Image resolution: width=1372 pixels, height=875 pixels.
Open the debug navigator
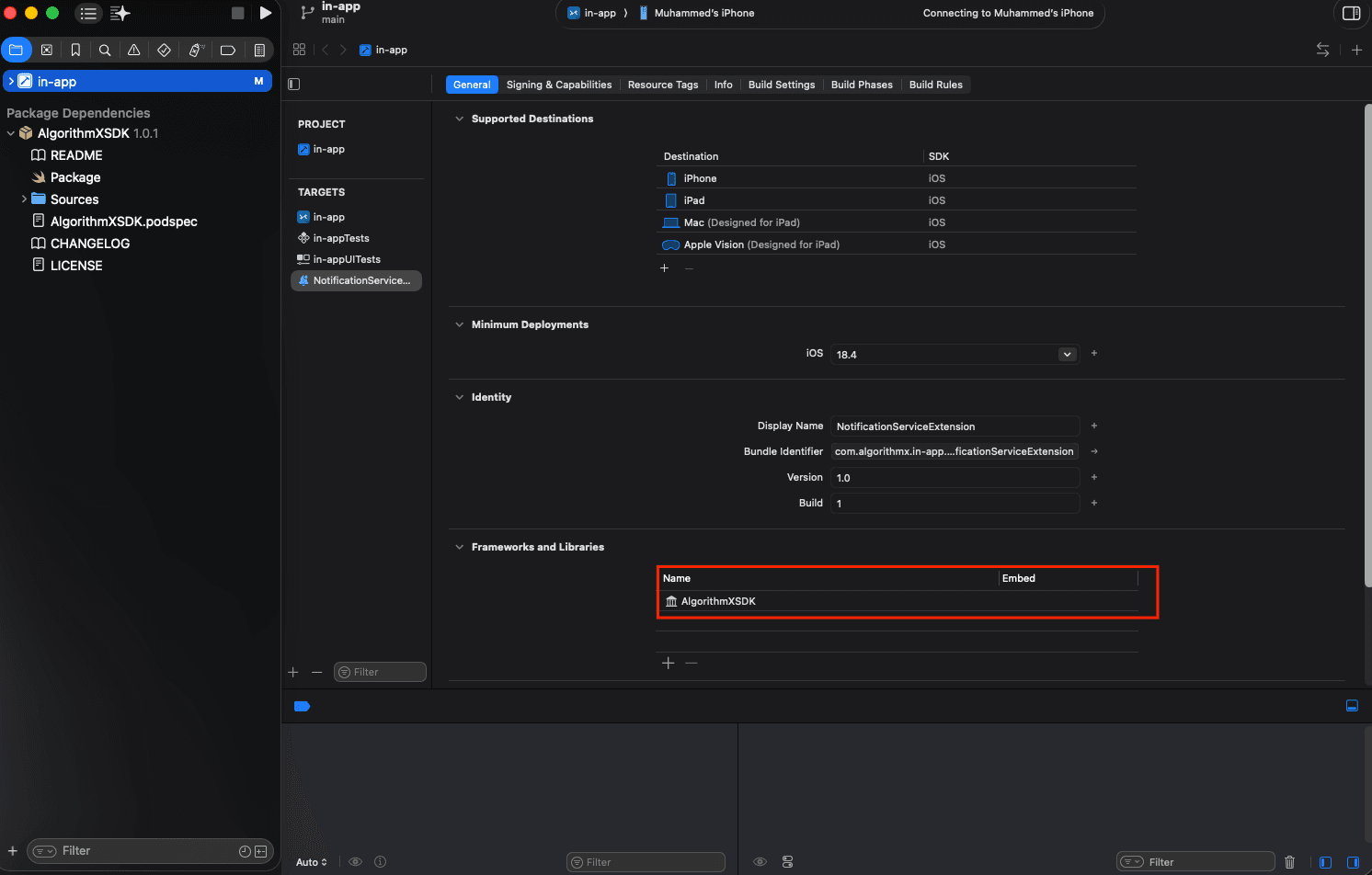pyautogui.click(x=195, y=50)
